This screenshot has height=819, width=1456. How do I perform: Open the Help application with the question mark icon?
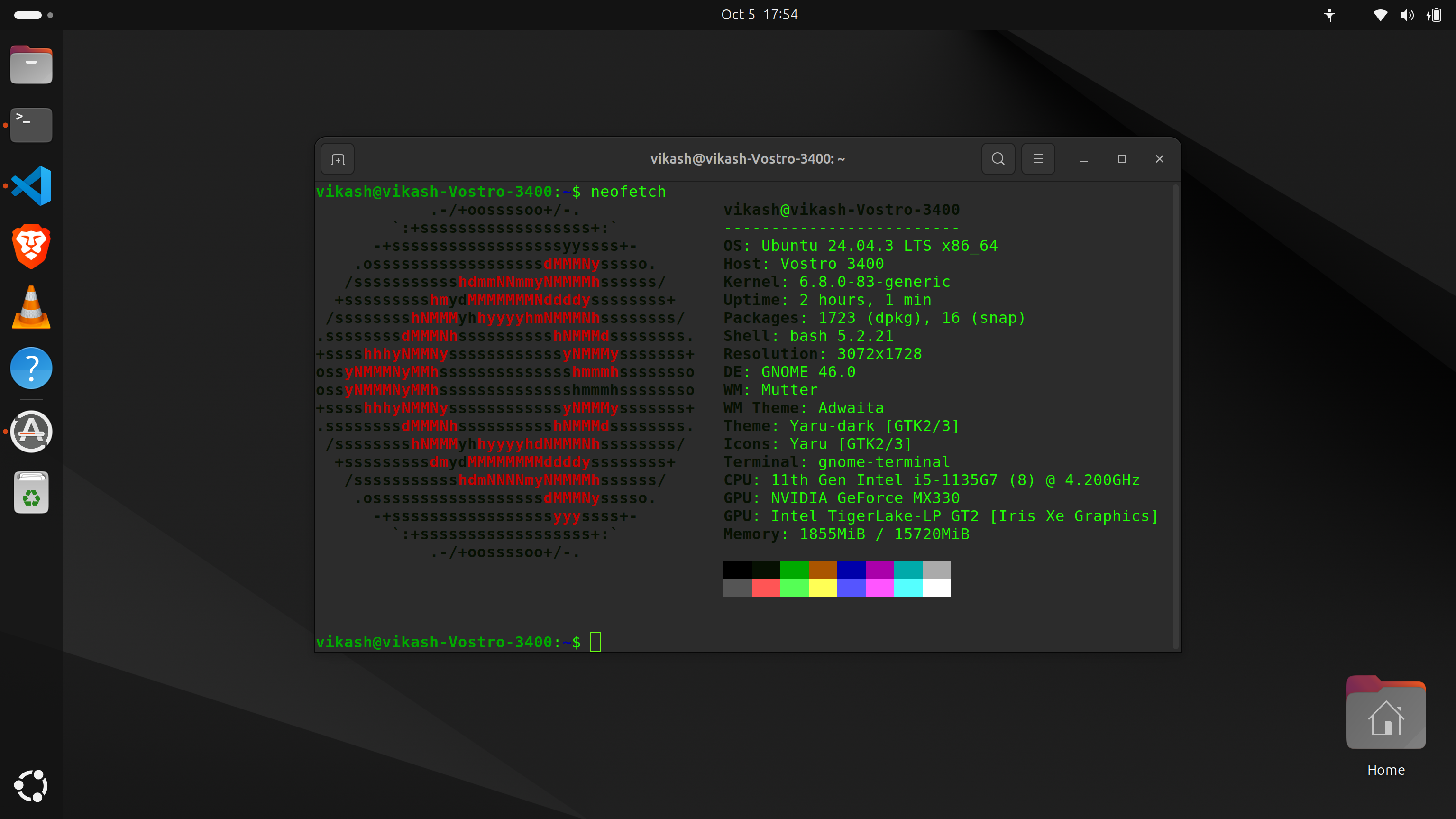coord(30,368)
